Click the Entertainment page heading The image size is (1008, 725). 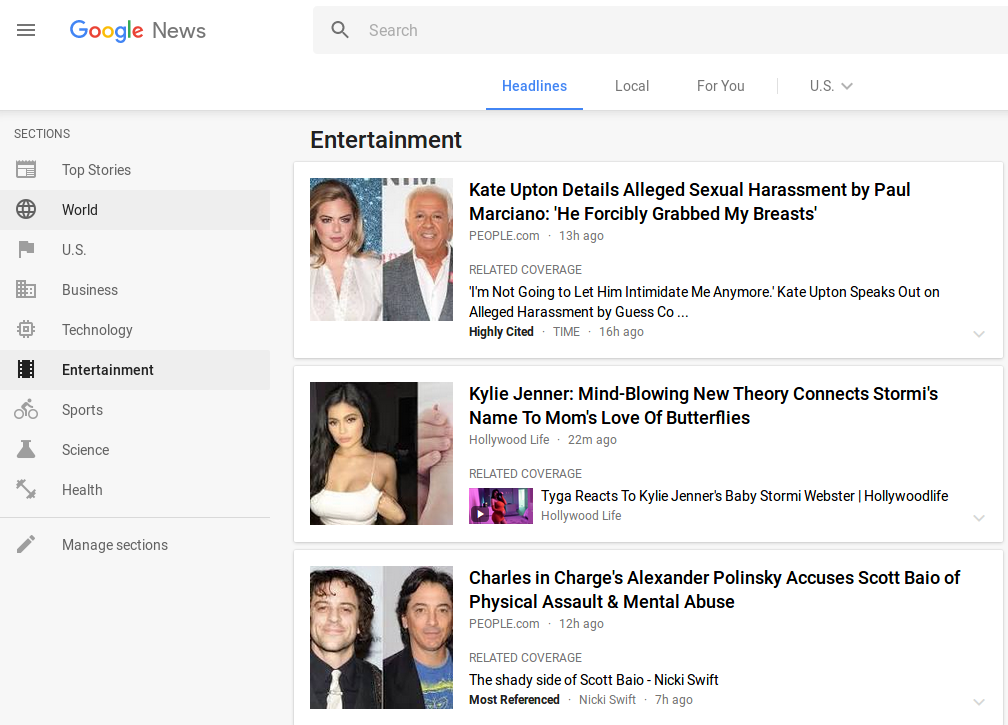[386, 139]
